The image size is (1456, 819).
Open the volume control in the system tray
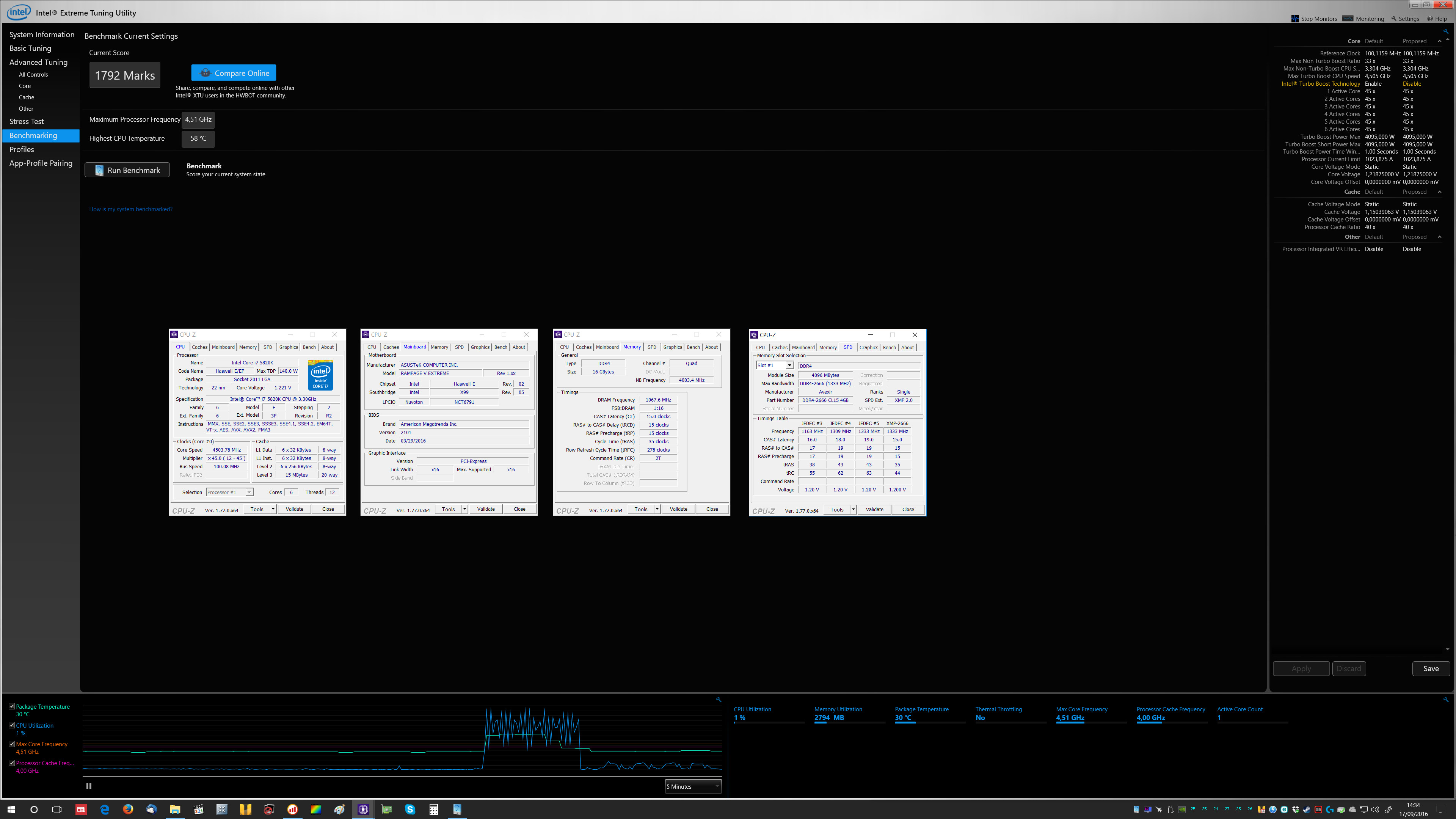[1374, 810]
